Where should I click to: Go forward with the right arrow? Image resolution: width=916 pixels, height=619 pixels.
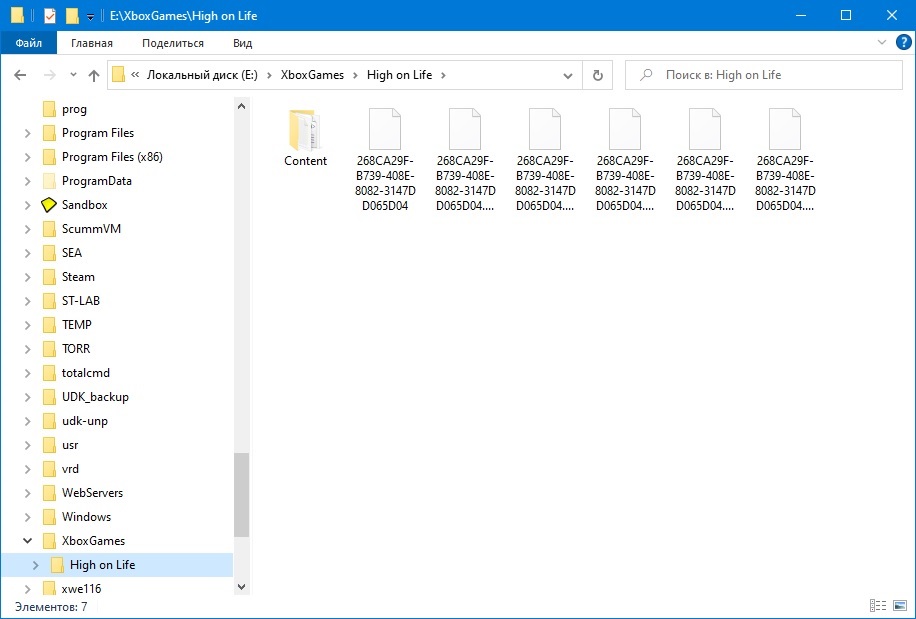50,75
